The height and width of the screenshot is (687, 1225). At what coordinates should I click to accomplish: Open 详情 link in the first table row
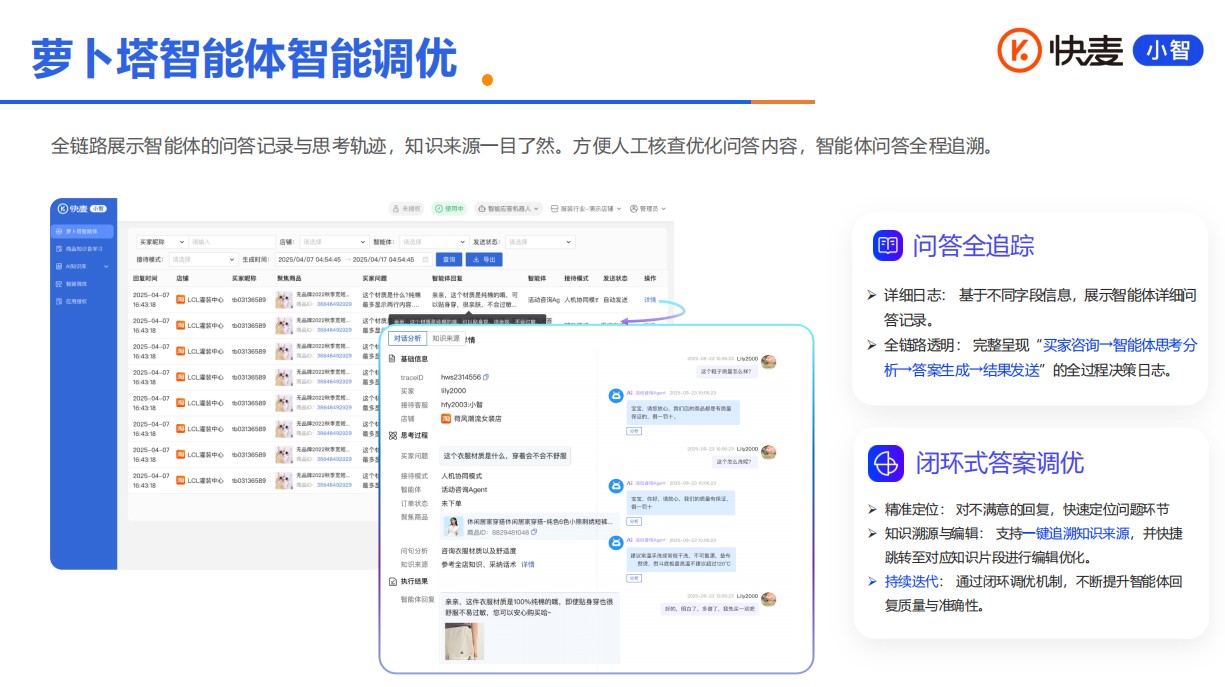pyautogui.click(x=650, y=299)
